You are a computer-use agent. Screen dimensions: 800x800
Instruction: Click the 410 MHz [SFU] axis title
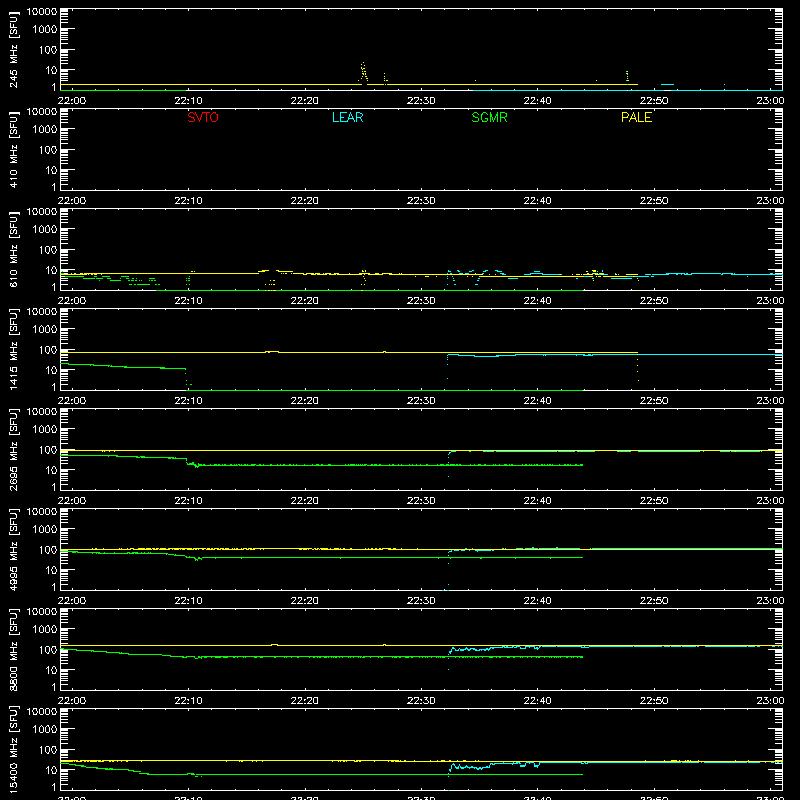point(13,151)
